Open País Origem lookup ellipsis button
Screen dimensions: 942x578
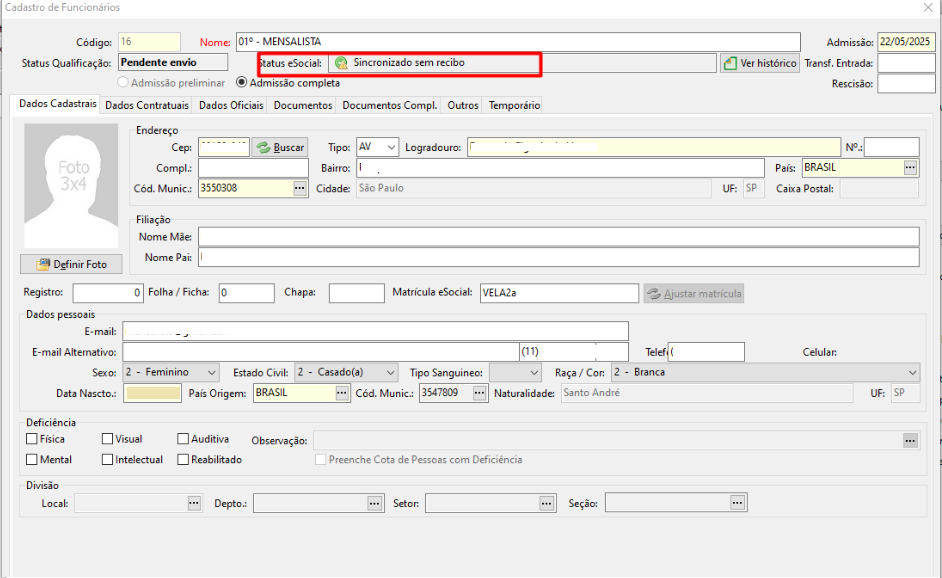click(x=341, y=392)
